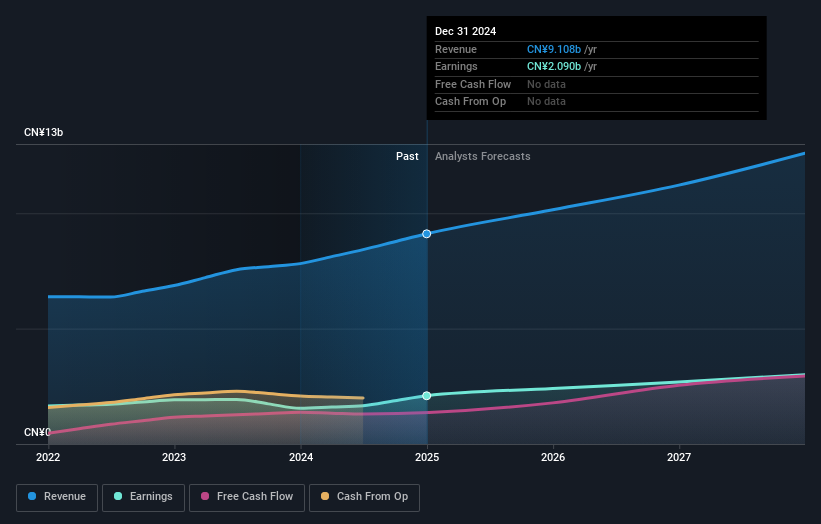The width and height of the screenshot is (821, 524).
Task: Click the Cash From Op tooltip row label
Action: coord(470,102)
